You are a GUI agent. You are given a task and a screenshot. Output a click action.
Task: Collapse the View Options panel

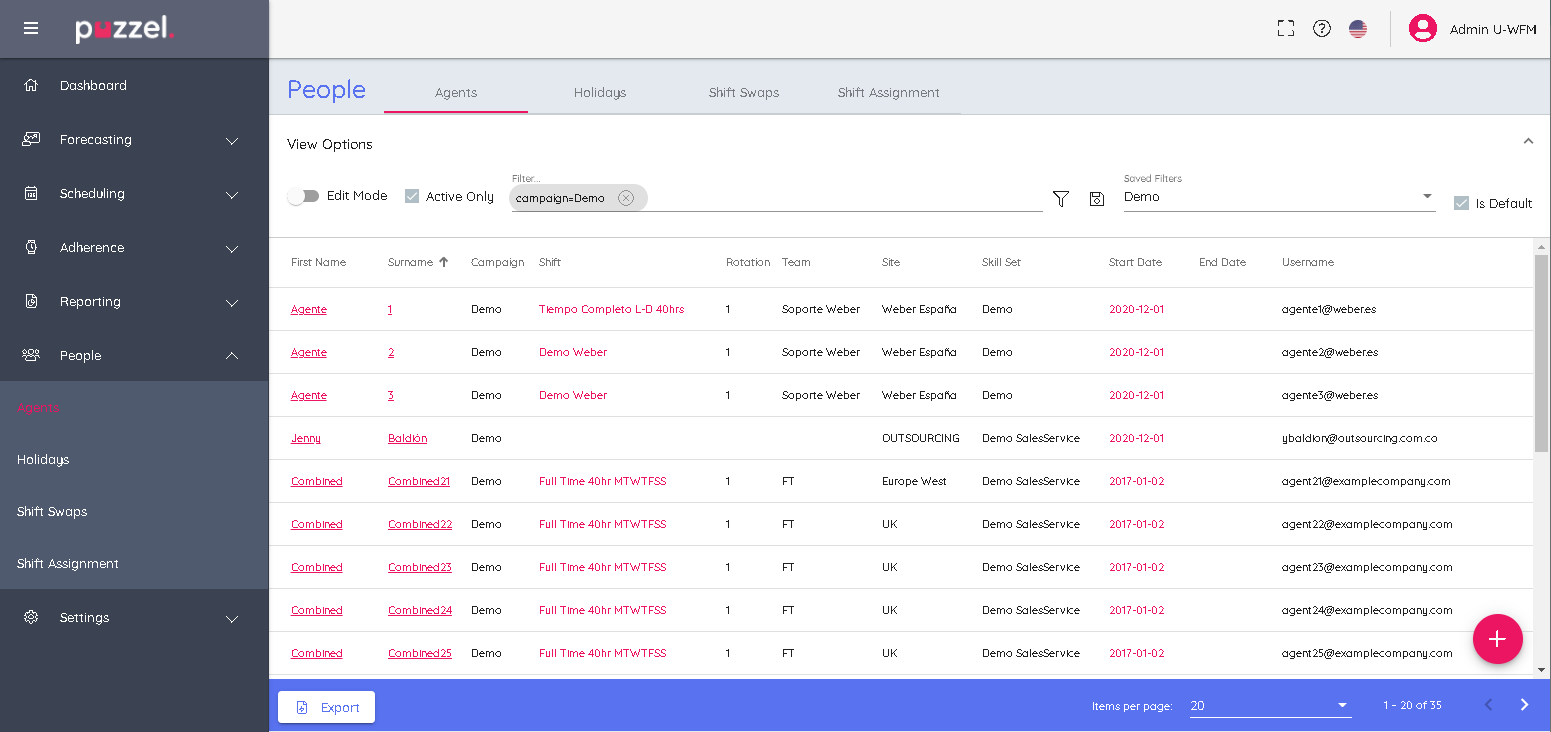[x=1528, y=142]
